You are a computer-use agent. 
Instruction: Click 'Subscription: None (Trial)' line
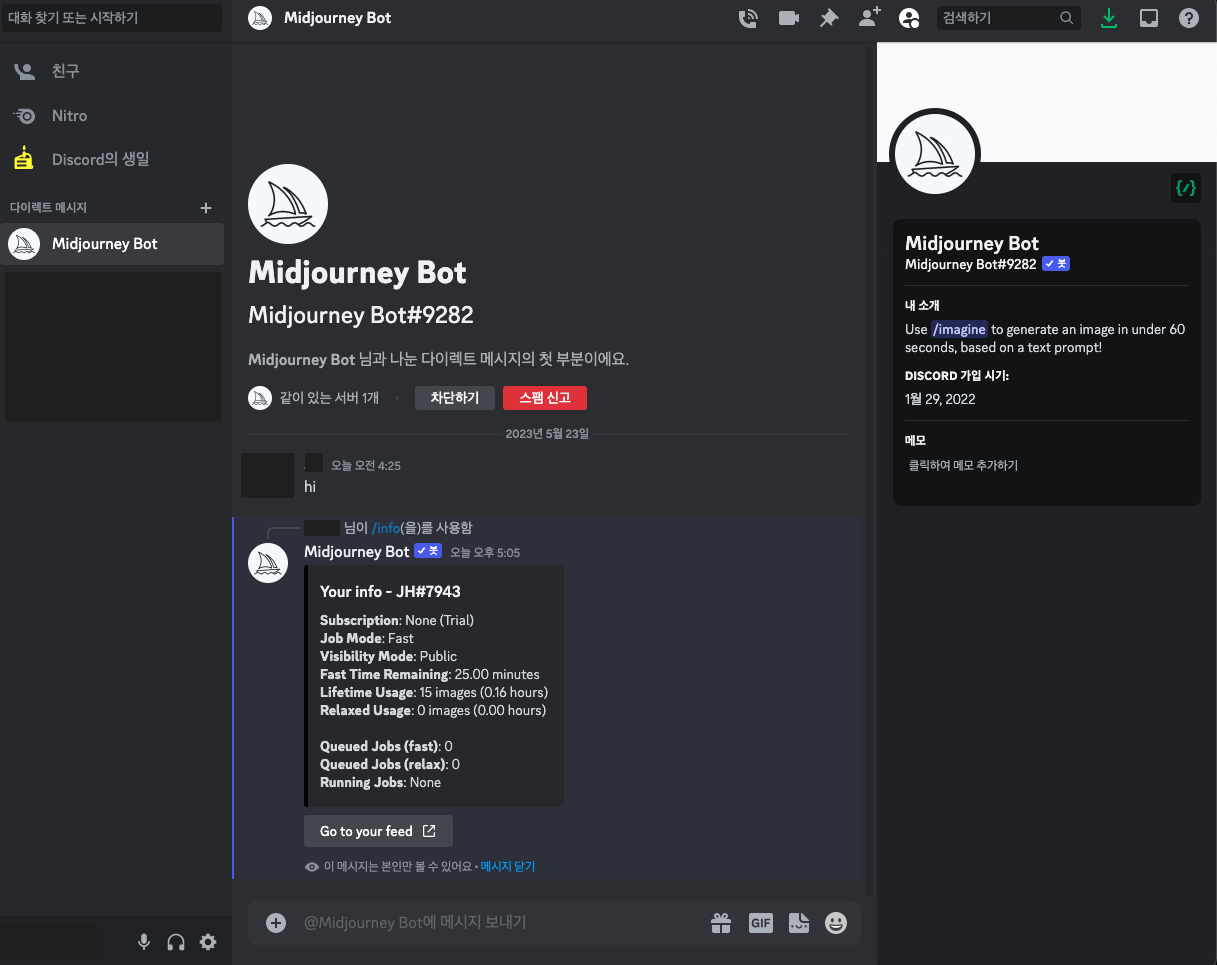397,620
